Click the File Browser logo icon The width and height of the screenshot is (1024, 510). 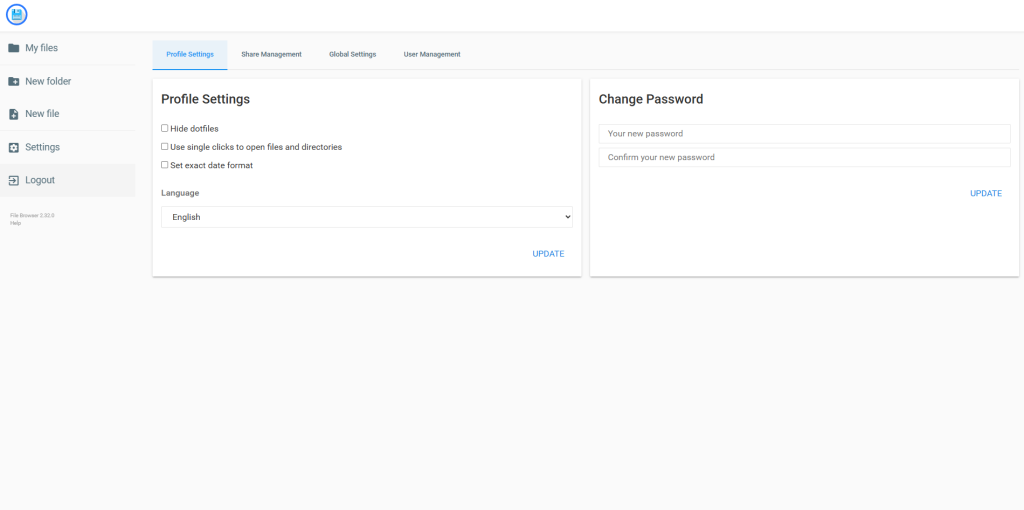tap(16, 15)
